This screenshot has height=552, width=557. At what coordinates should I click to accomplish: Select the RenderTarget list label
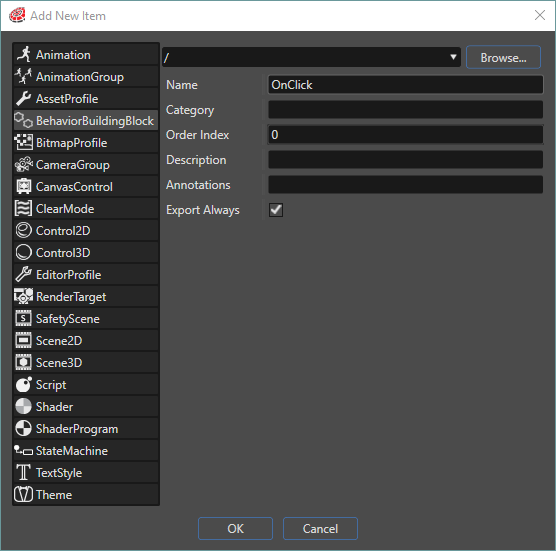pyautogui.click(x=71, y=297)
